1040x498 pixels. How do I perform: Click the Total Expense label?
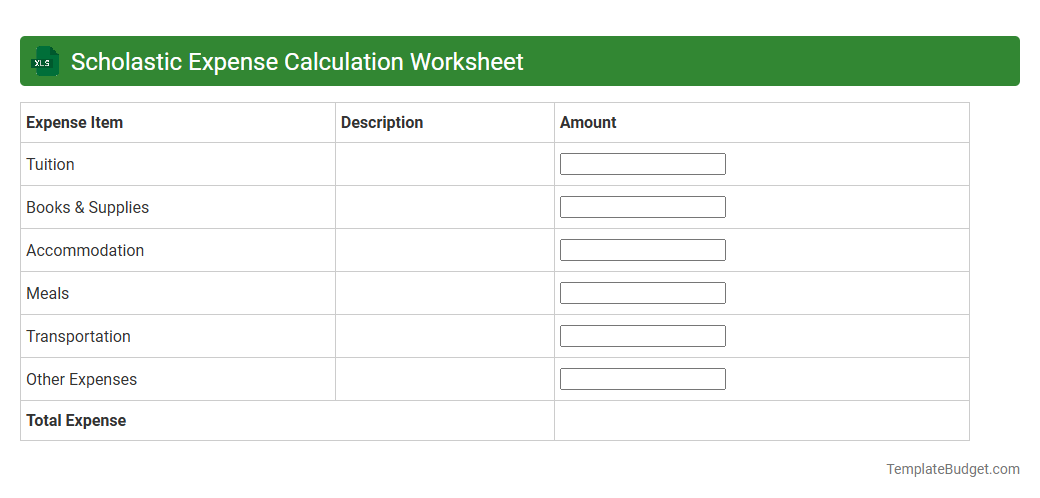point(76,421)
